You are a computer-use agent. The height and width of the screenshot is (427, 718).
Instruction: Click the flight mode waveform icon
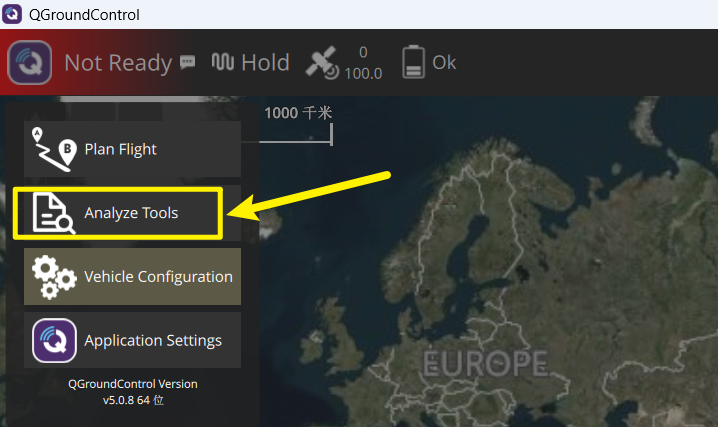click(223, 61)
